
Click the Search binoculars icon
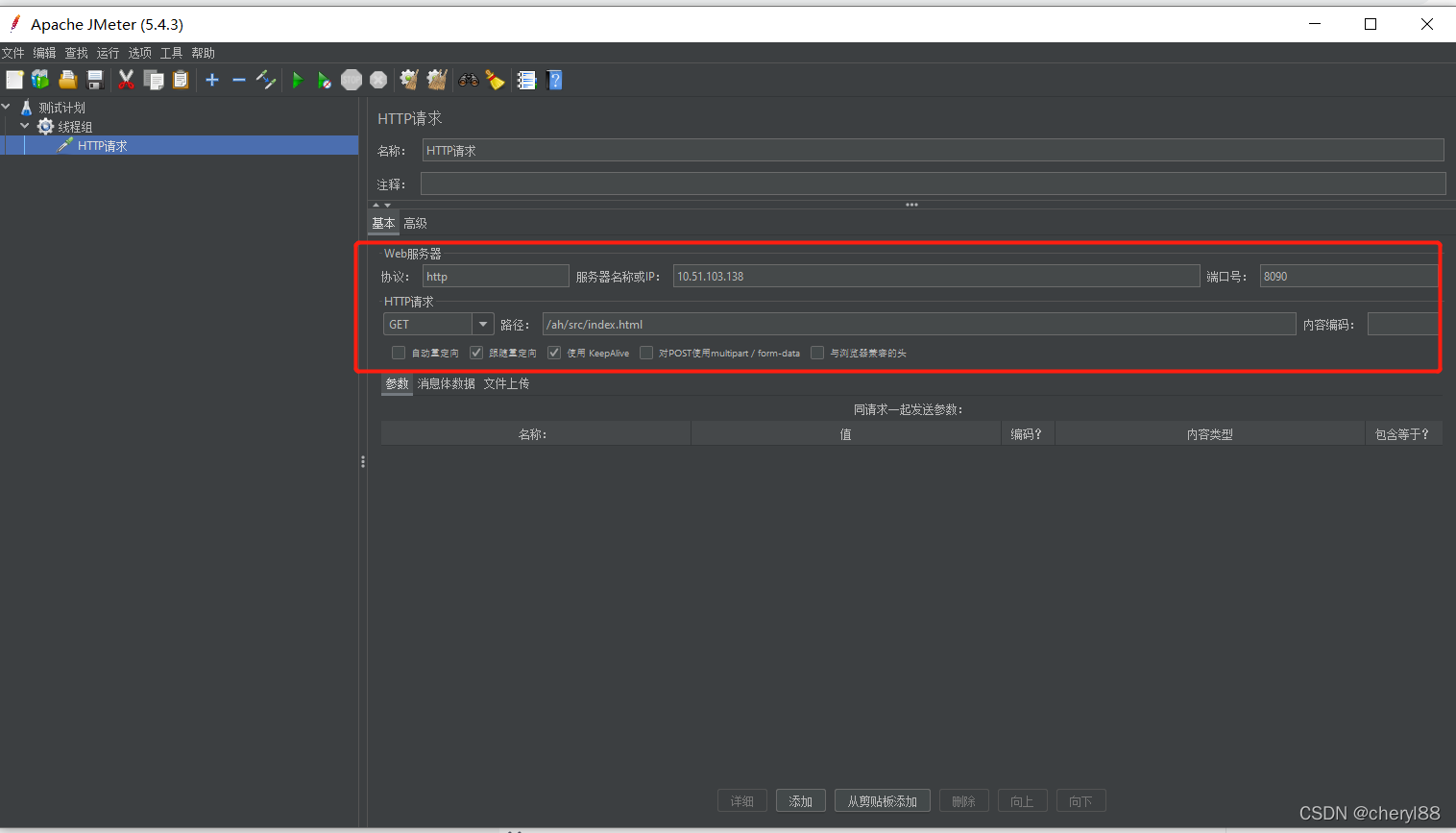pyautogui.click(x=469, y=80)
